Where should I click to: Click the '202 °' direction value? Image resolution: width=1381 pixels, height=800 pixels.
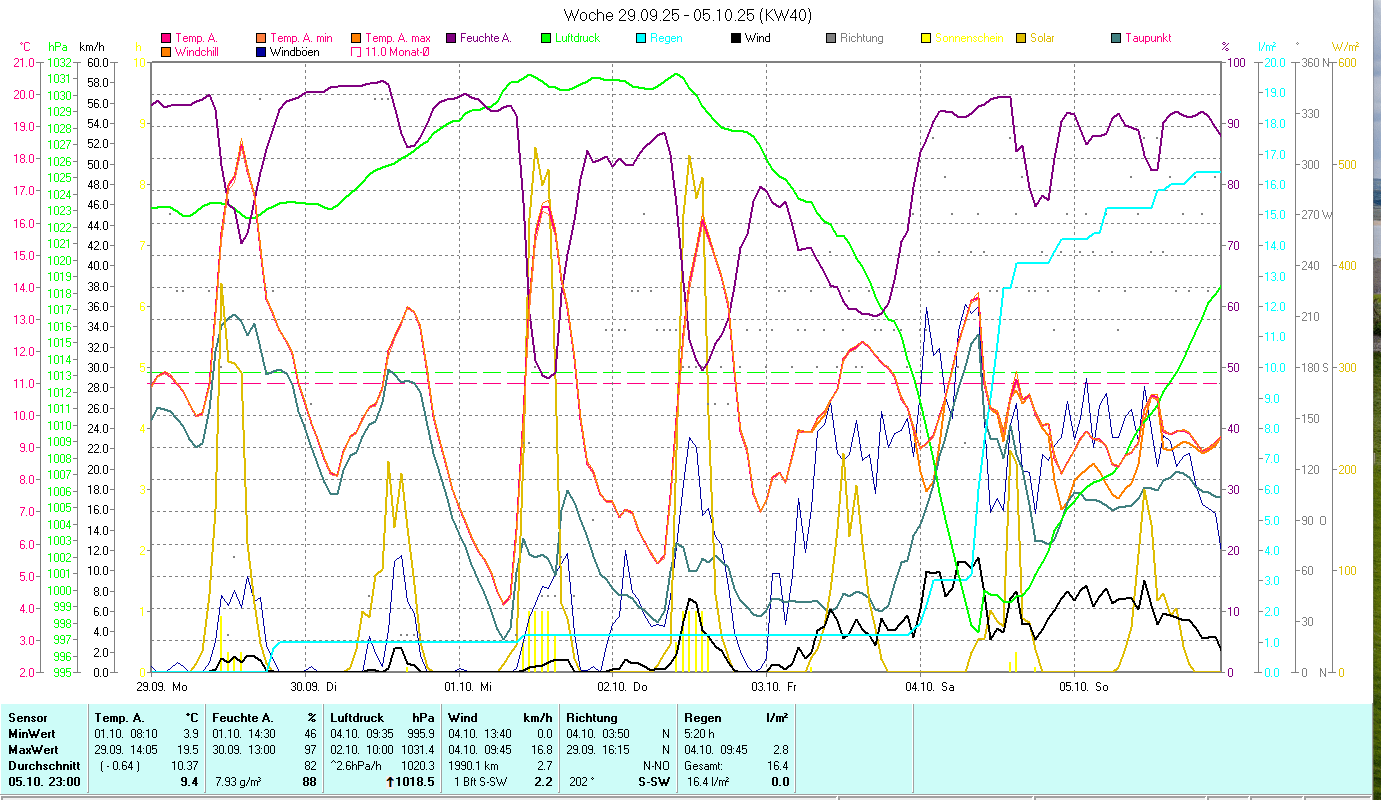[x=581, y=782]
